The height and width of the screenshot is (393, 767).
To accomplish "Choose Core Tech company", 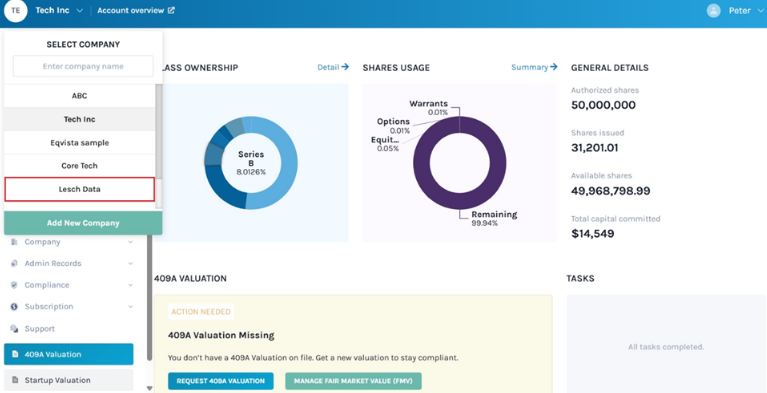I will point(79,166).
